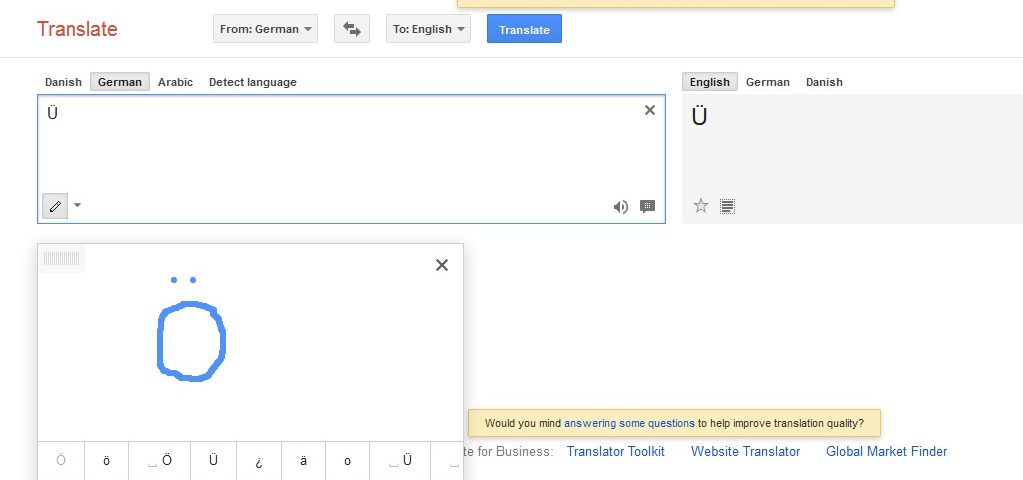This screenshot has height=480, width=1023.
Task: Toggle the handwriting pencil input tool
Action: tap(55, 206)
